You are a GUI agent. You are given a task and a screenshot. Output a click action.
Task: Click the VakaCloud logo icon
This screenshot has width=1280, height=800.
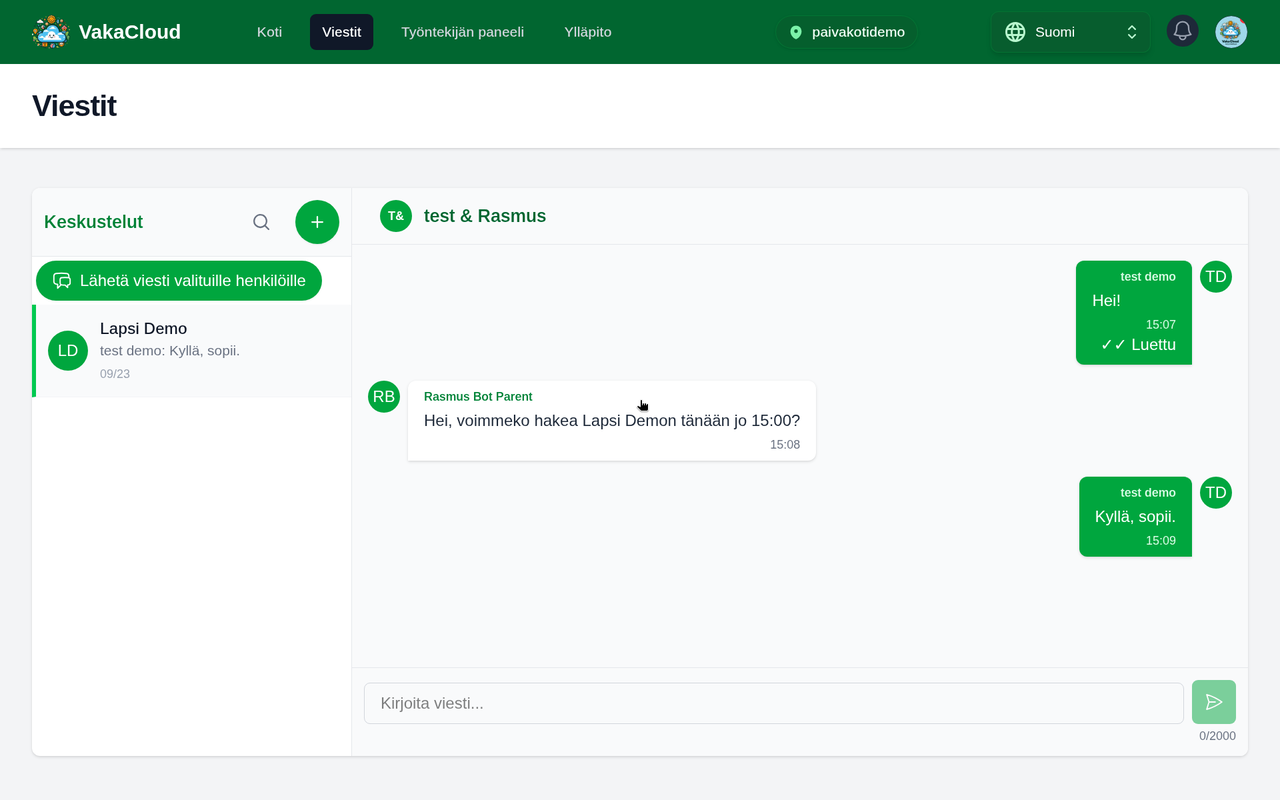coord(50,32)
